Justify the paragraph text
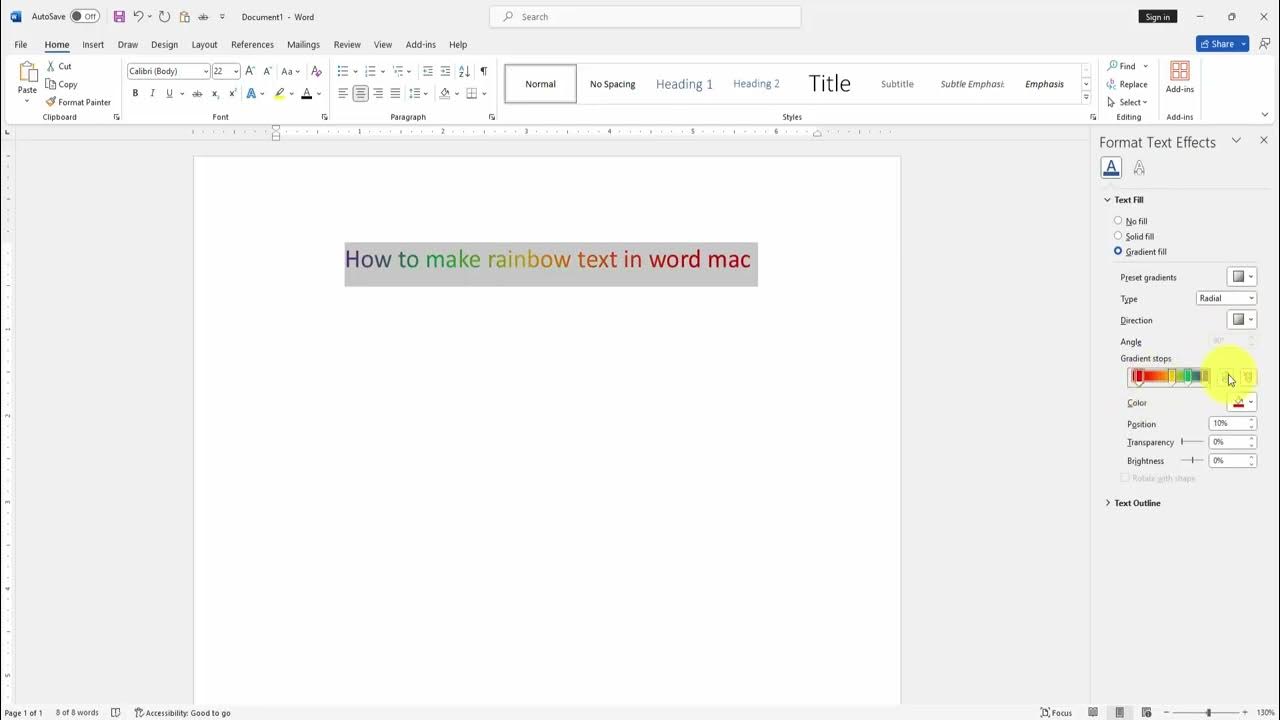 coord(395,93)
